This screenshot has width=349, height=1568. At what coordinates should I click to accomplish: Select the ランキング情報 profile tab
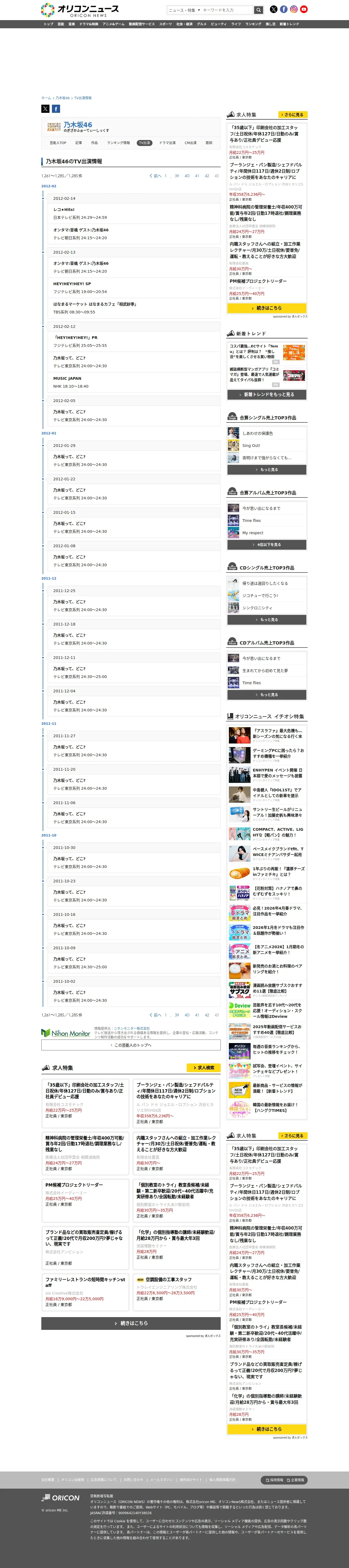point(118,143)
